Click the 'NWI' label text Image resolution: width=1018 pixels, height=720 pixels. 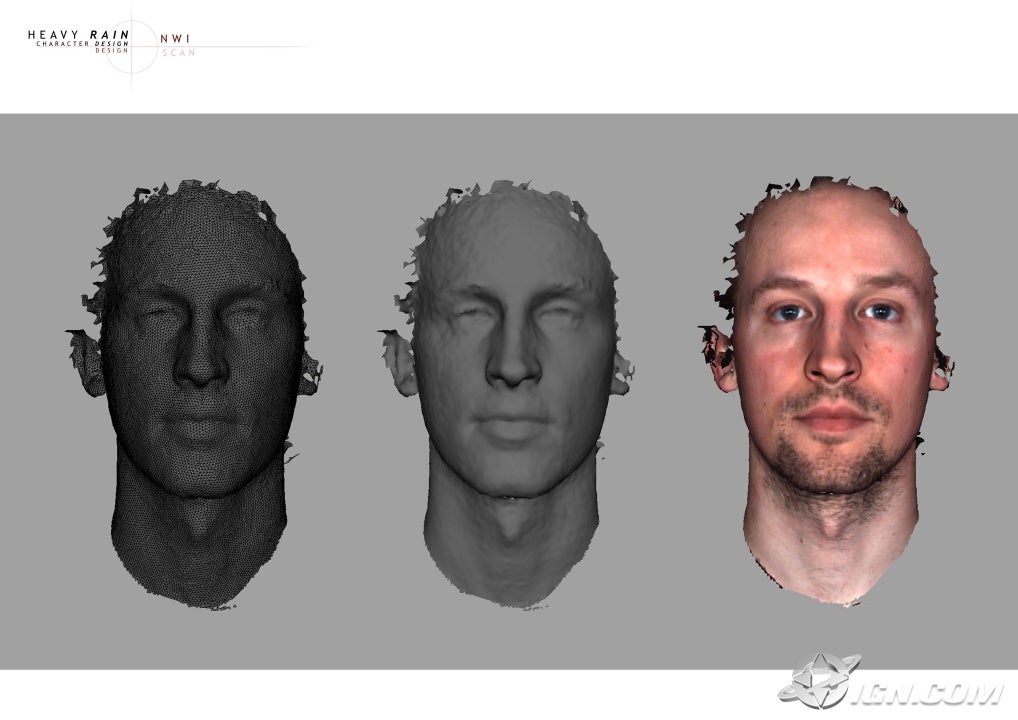(175, 39)
